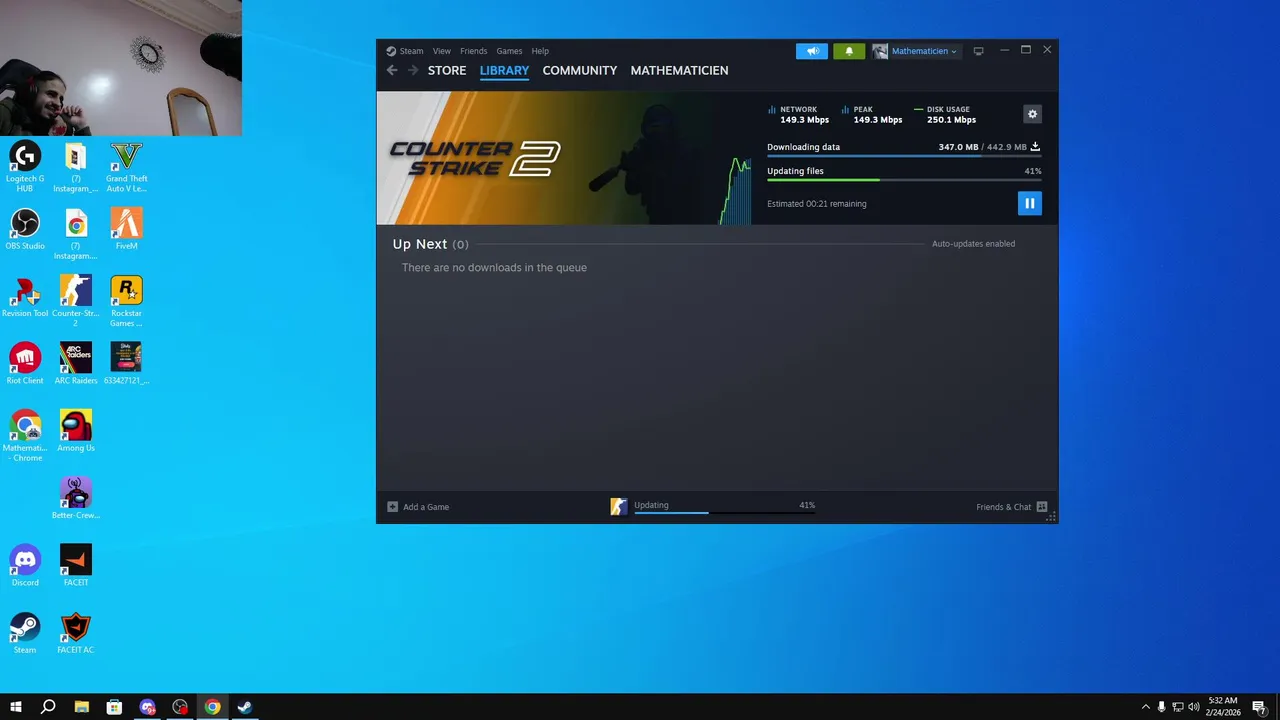1280x720 pixels.
Task: Open Windows Start menu
Action: click(16, 707)
